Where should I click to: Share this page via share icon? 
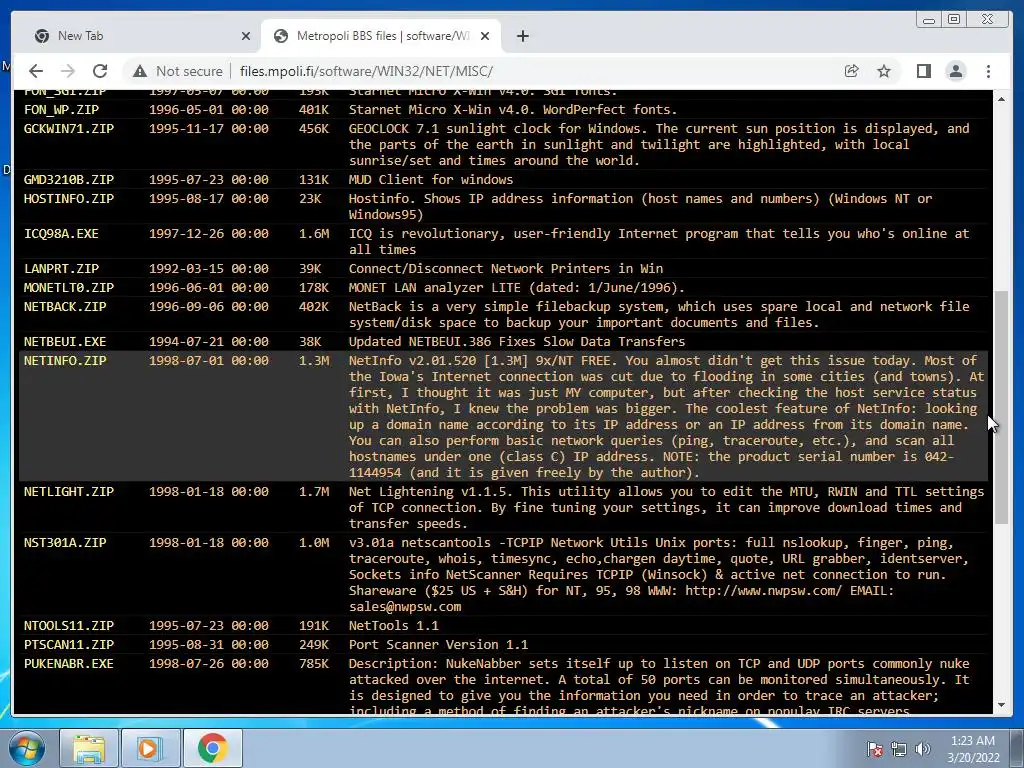click(x=852, y=71)
